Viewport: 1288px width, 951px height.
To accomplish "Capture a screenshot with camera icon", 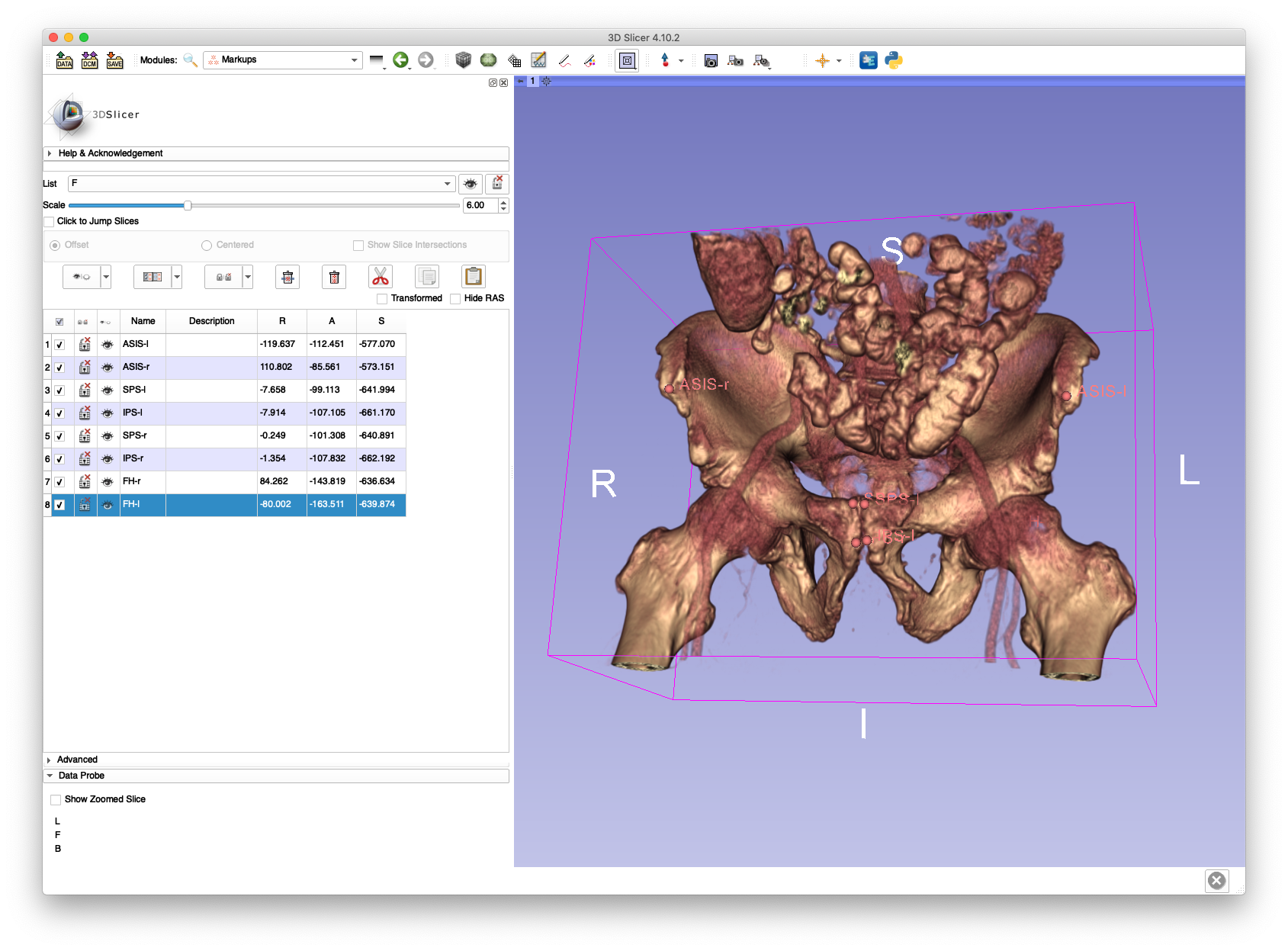I will coord(711,60).
